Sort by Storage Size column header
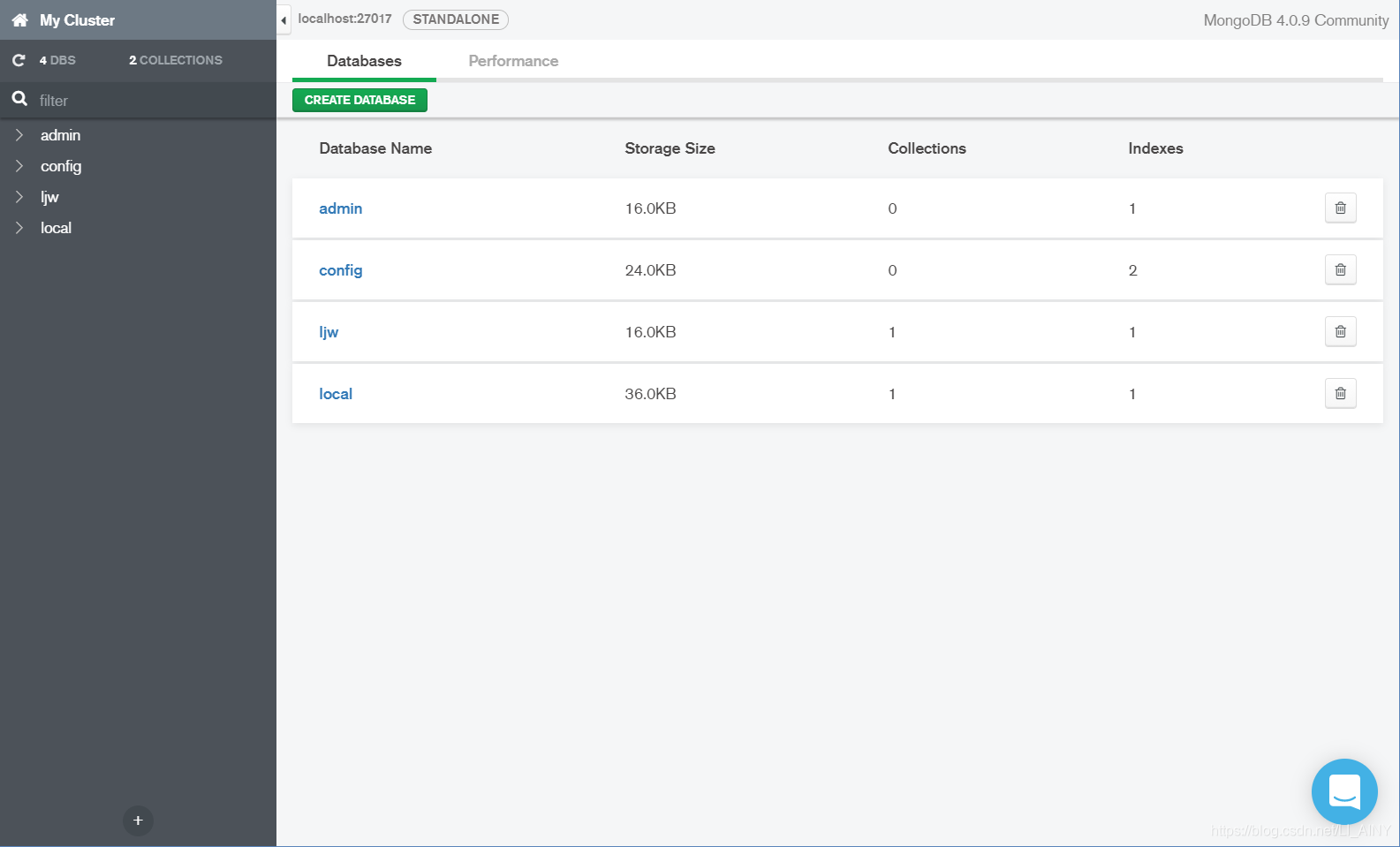This screenshot has height=847, width=1400. coord(670,148)
